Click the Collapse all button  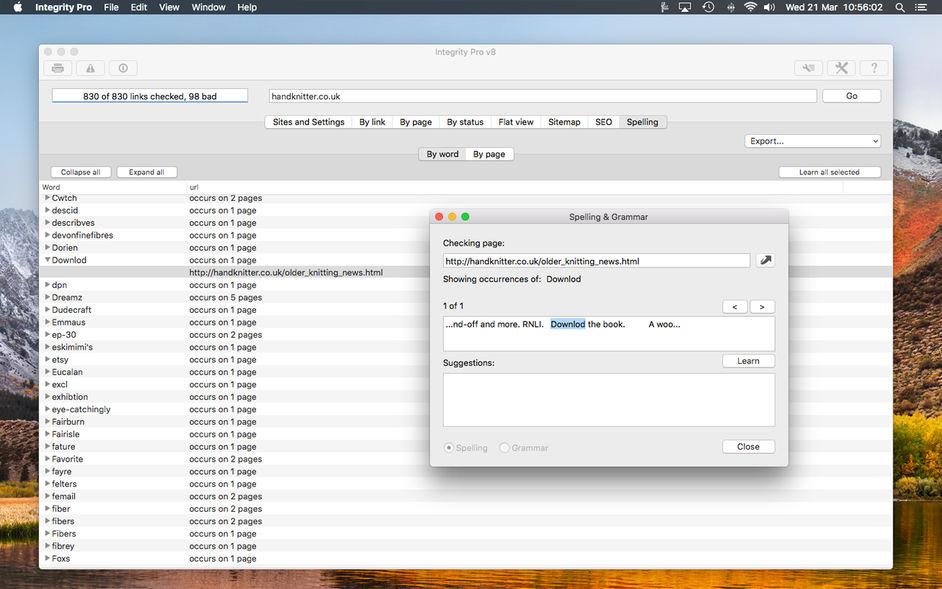coord(81,172)
